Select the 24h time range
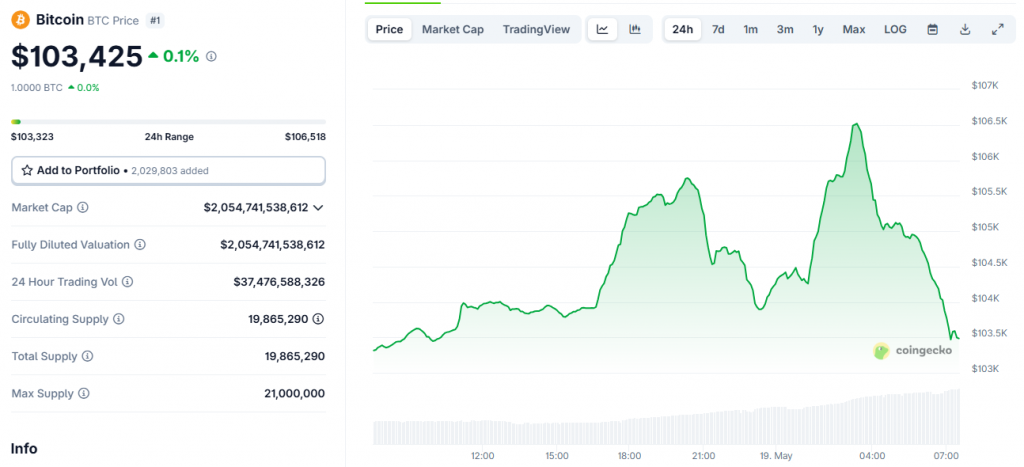Screen dimensions: 1024x467 (x=682, y=29)
